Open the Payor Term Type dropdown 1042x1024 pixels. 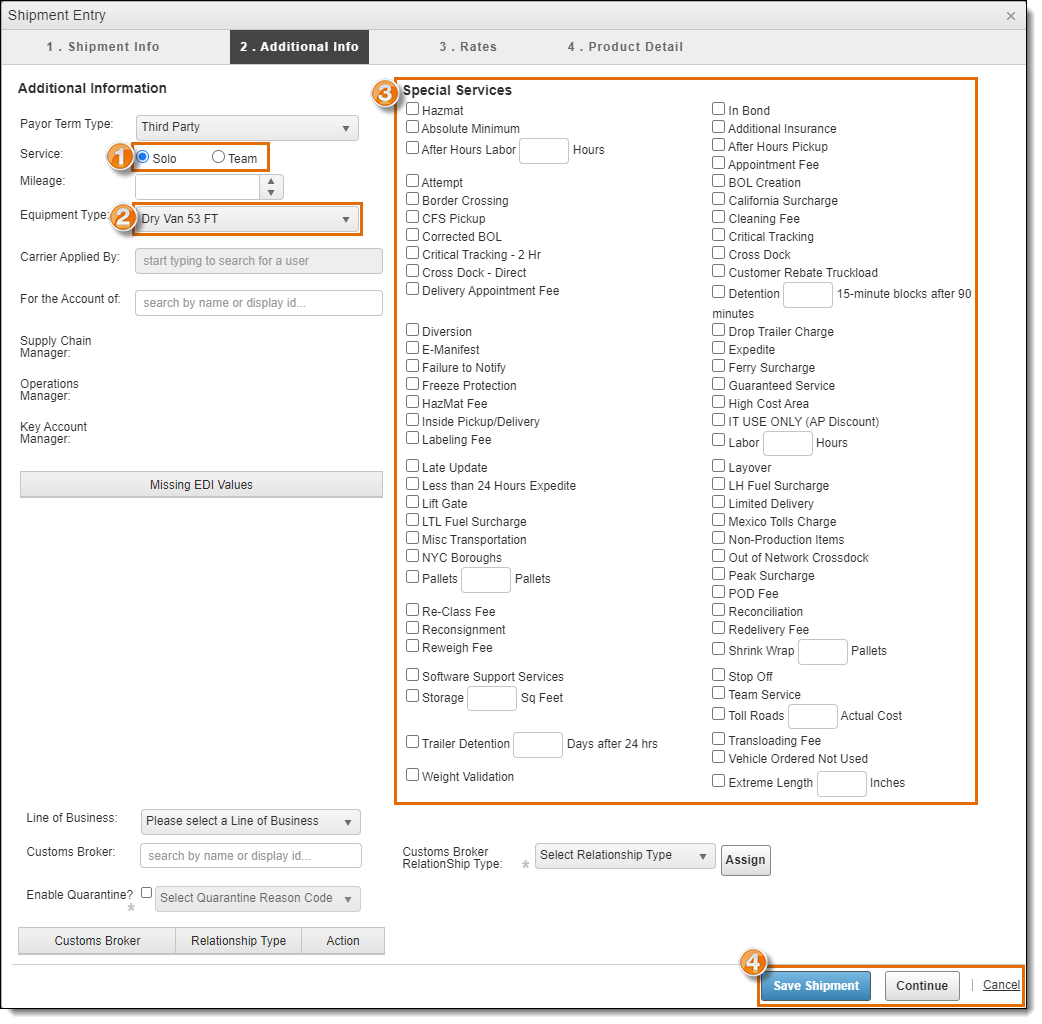click(x=247, y=127)
